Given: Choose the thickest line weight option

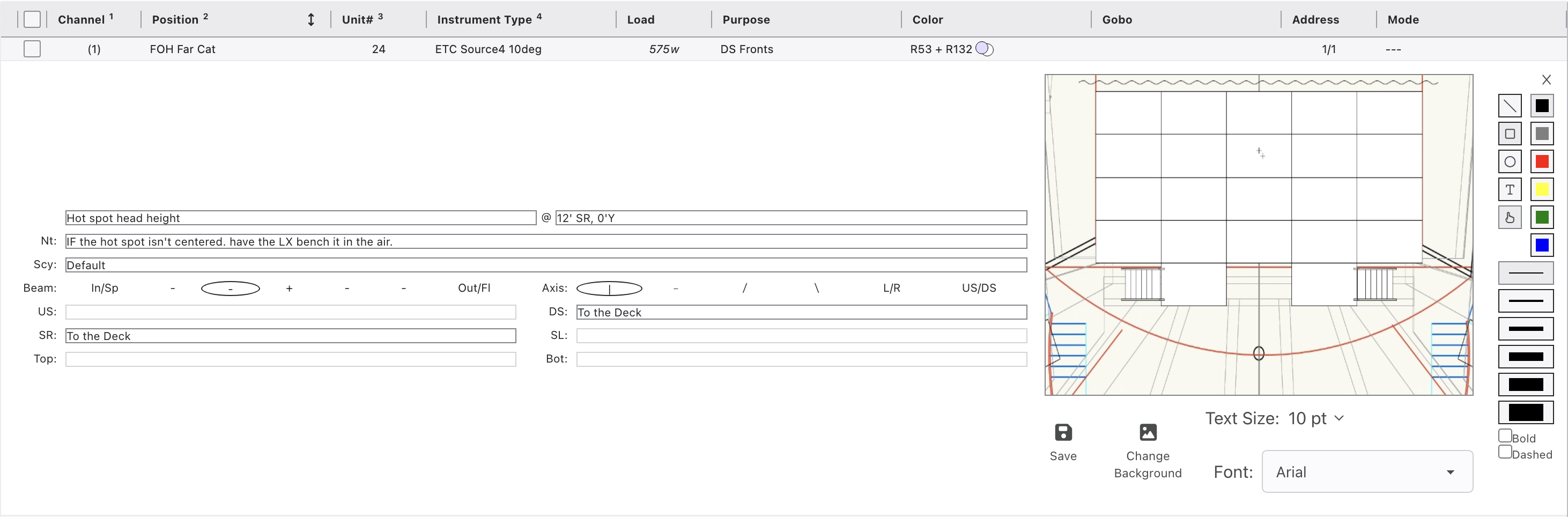Looking at the screenshot, I should tap(1526, 413).
